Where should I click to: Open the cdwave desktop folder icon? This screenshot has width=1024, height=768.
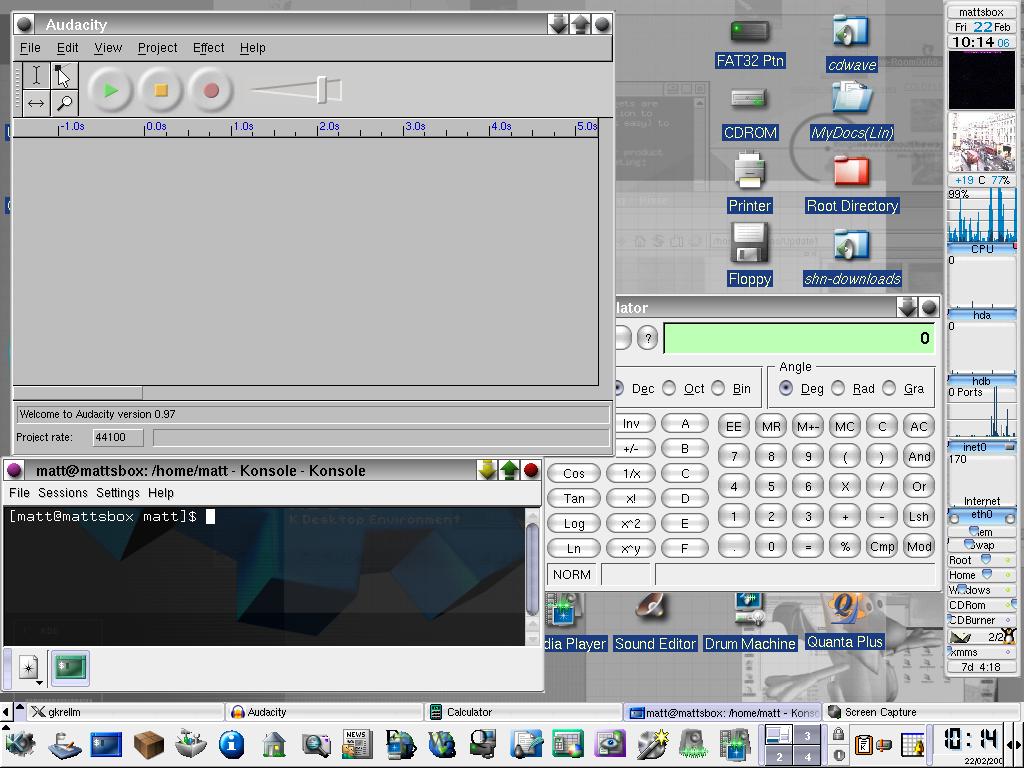[x=852, y=44]
